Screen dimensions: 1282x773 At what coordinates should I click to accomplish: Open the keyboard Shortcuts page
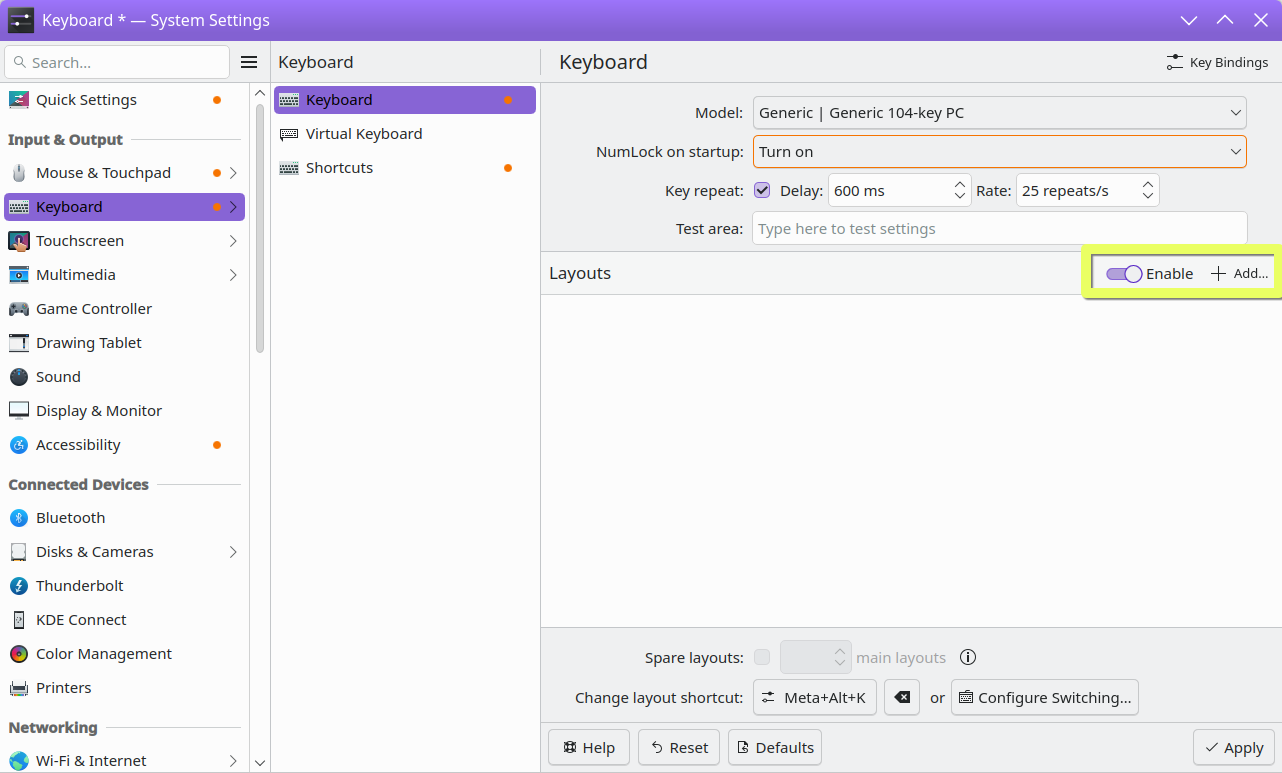coord(405,168)
